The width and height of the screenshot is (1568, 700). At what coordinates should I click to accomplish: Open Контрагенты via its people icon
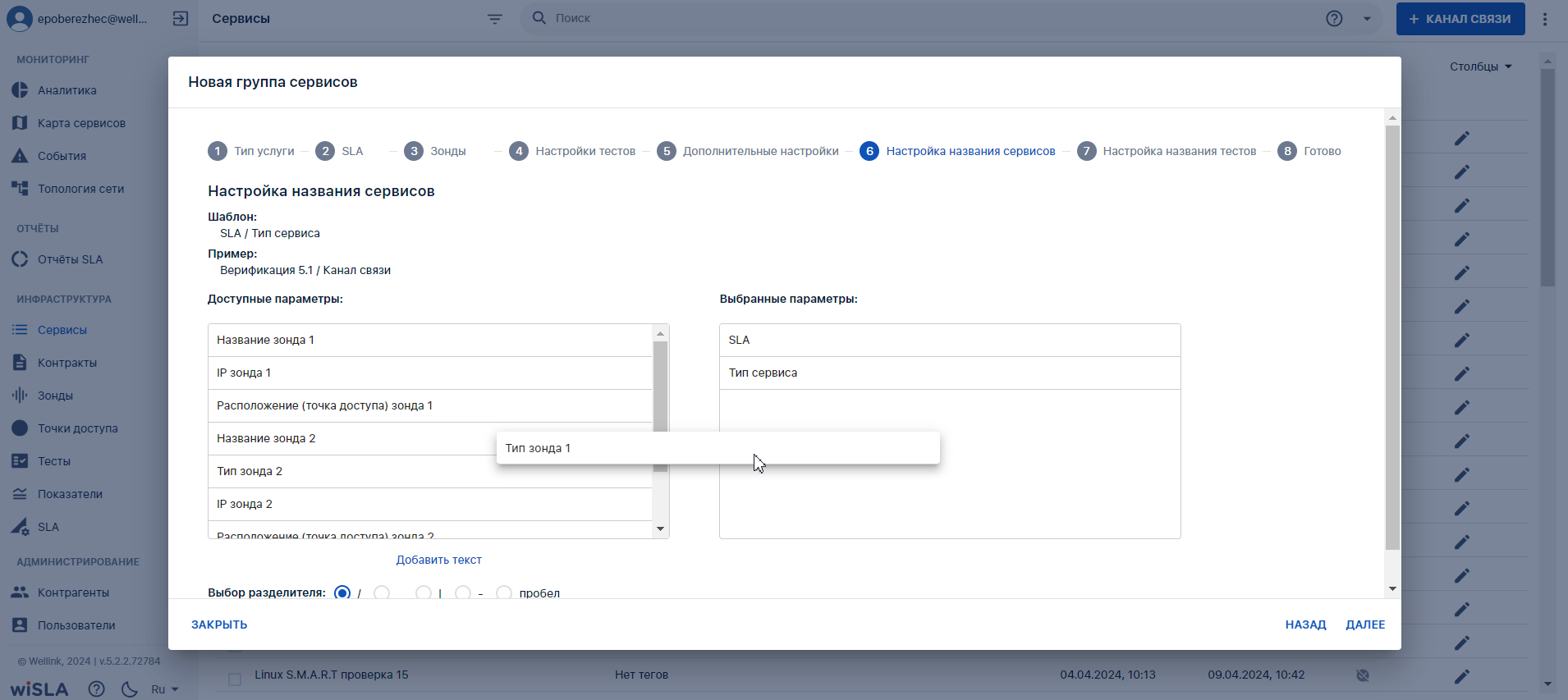click(x=20, y=592)
